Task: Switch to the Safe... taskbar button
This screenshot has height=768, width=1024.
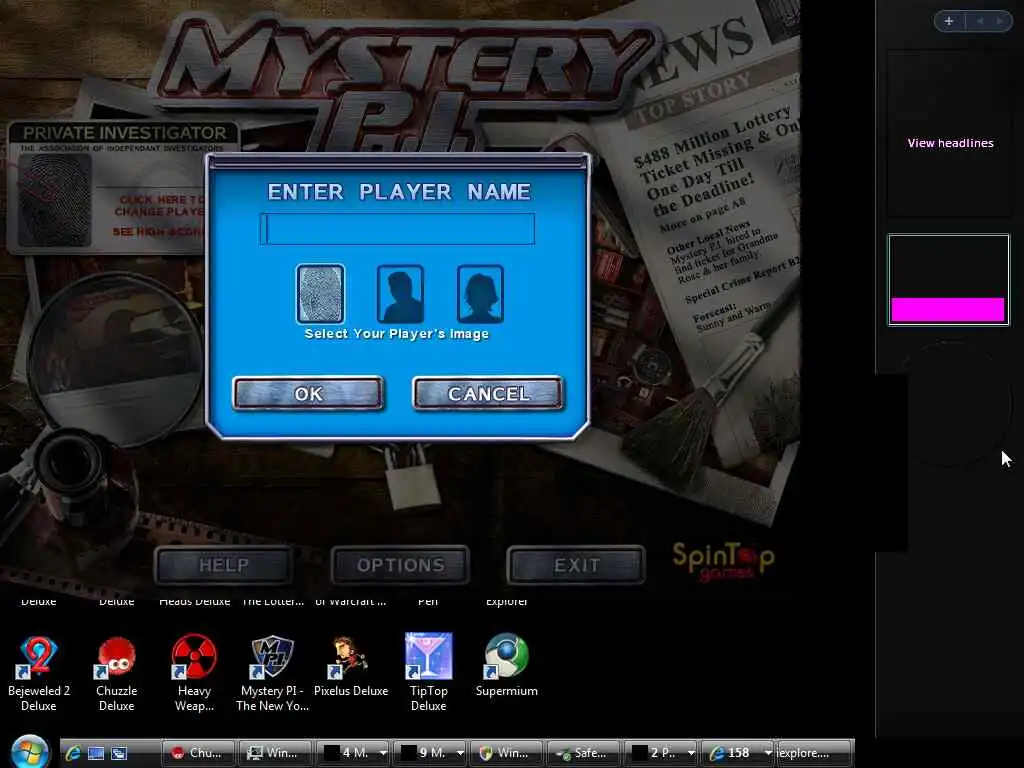Action: pyautogui.click(x=583, y=753)
